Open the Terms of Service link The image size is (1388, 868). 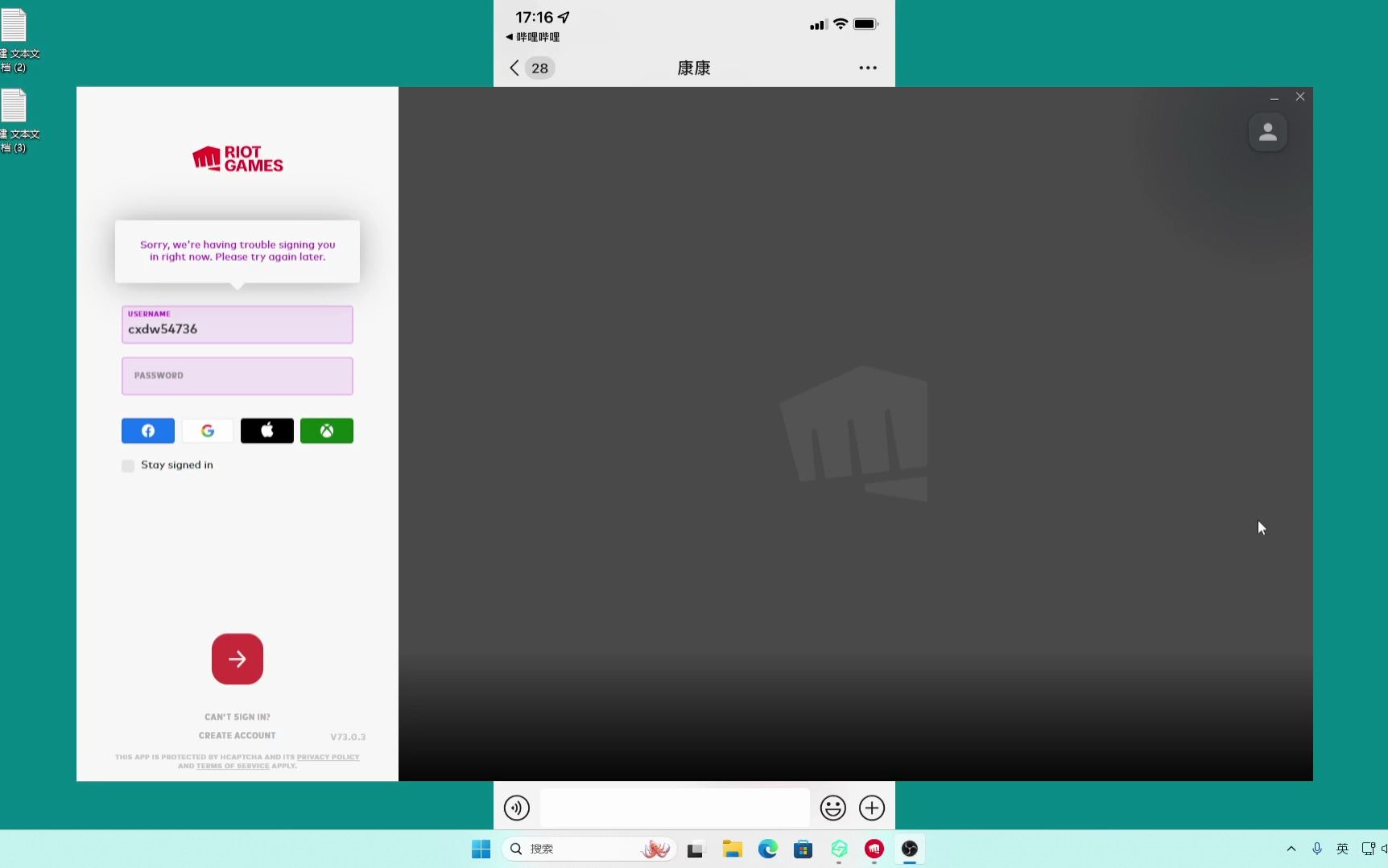coord(233,766)
